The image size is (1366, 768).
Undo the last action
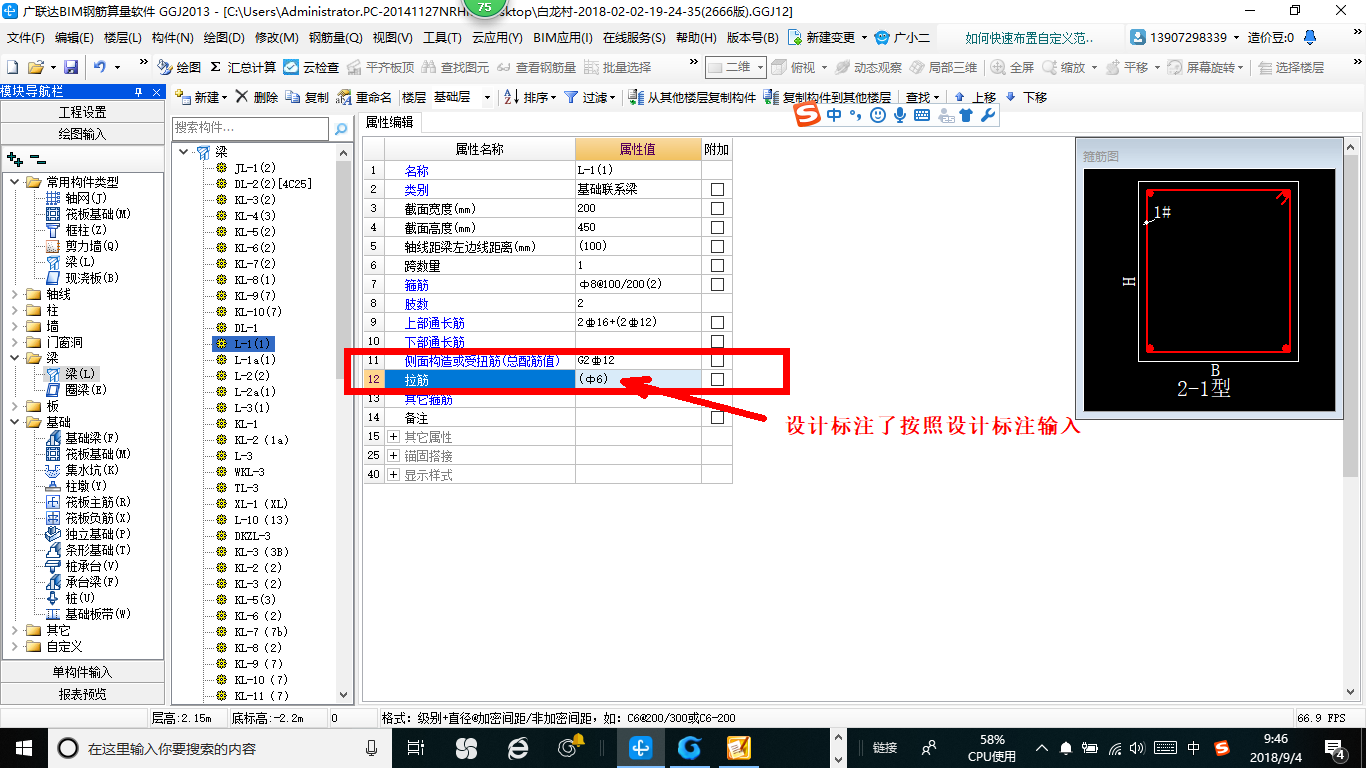pos(100,67)
